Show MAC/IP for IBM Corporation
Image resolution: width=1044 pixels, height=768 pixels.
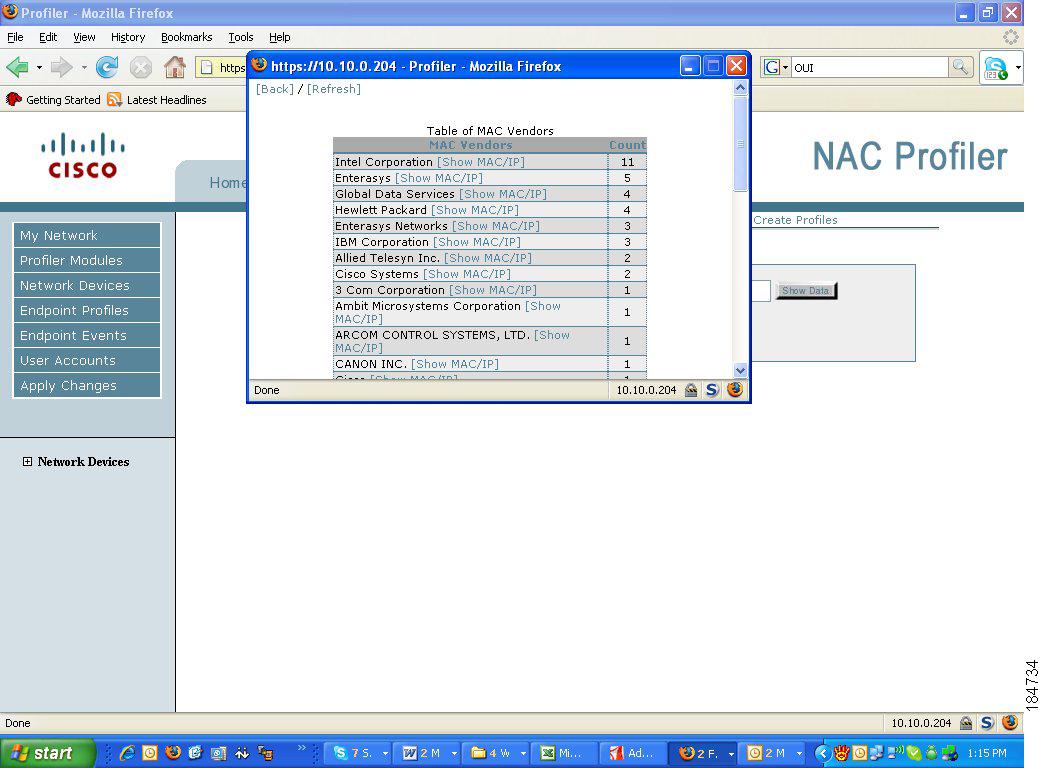point(477,242)
